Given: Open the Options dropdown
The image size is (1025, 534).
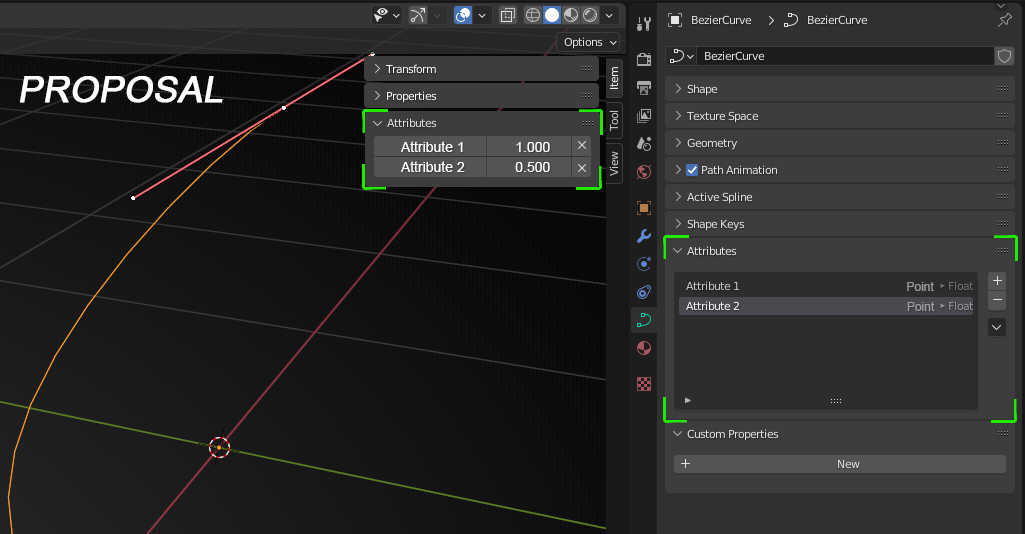Looking at the screenshot, I should pos(588,42).
